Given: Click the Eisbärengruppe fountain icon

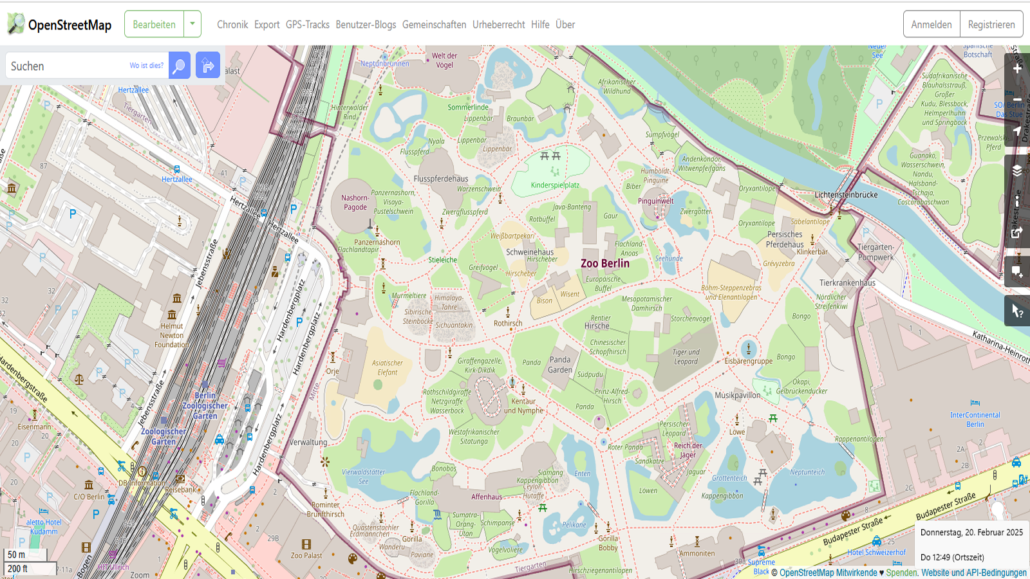Looking at the screenshot, I should pos(748,348).
